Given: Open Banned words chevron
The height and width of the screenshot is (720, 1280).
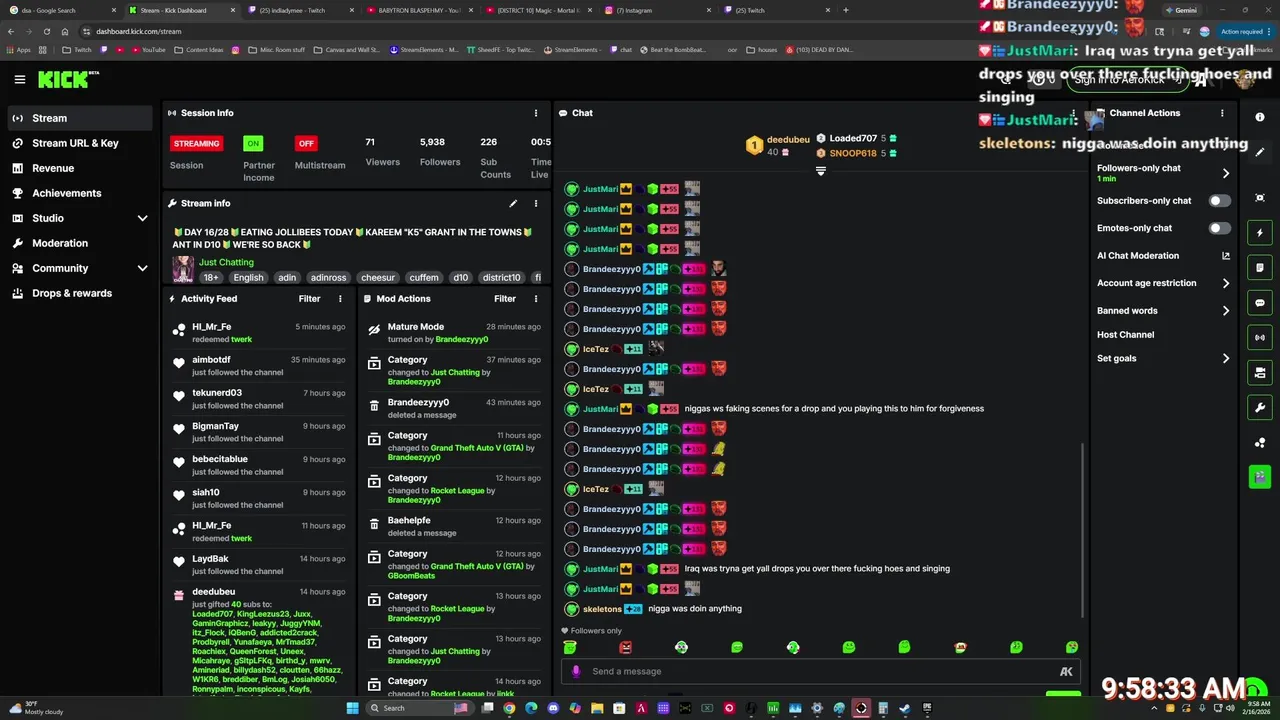Looking at the screenshot, I should pos(1226,311).
